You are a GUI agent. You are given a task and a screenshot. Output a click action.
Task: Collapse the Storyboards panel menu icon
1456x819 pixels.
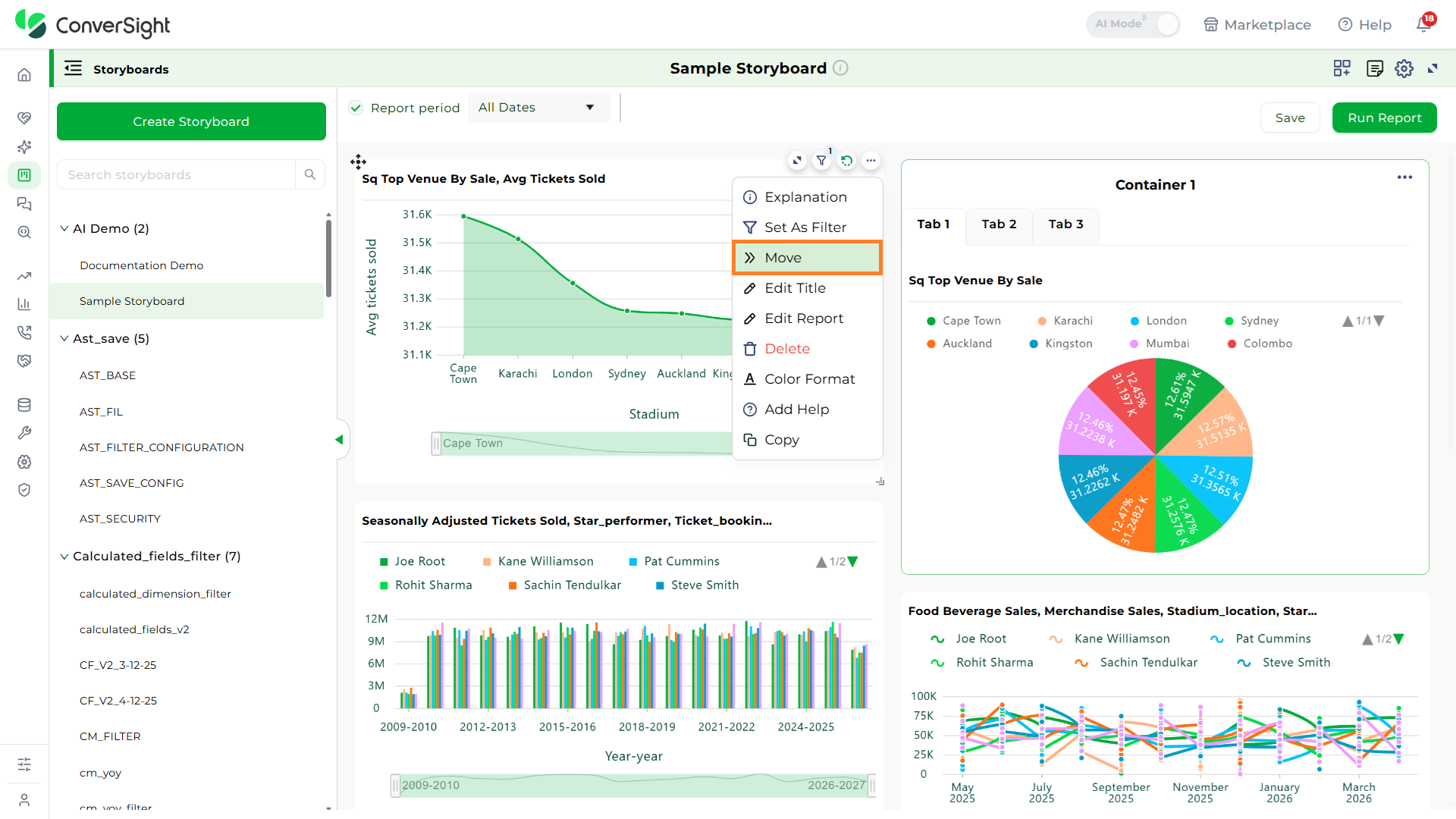[x=73, y=68]
